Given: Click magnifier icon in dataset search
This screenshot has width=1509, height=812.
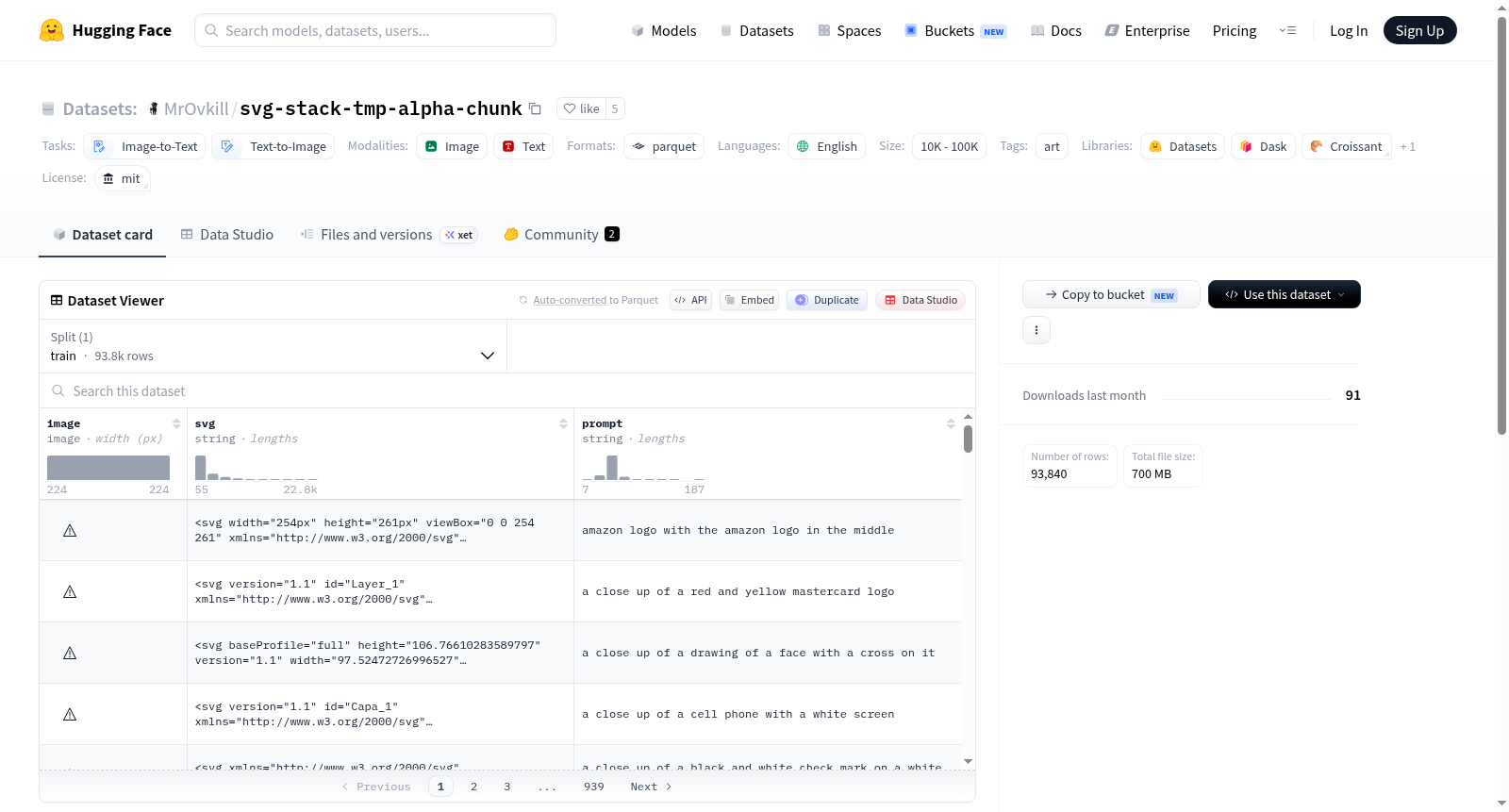Looking at the screenshot, I should pos(58,390).
